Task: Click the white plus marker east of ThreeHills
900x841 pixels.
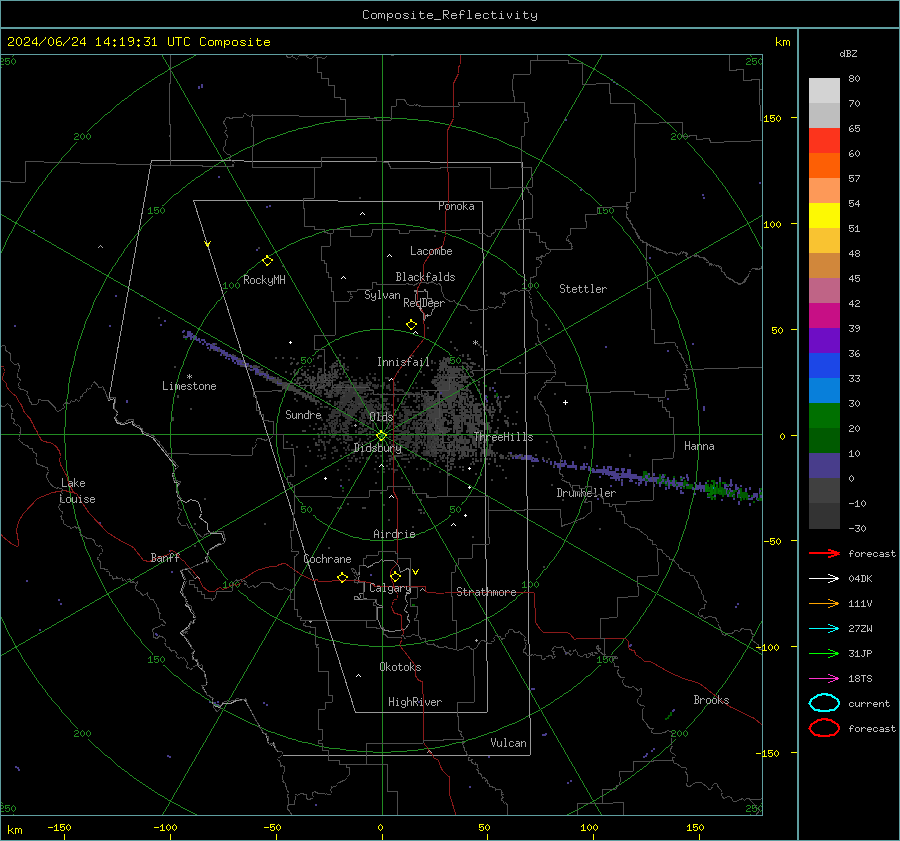Action: tap(565, 402)
